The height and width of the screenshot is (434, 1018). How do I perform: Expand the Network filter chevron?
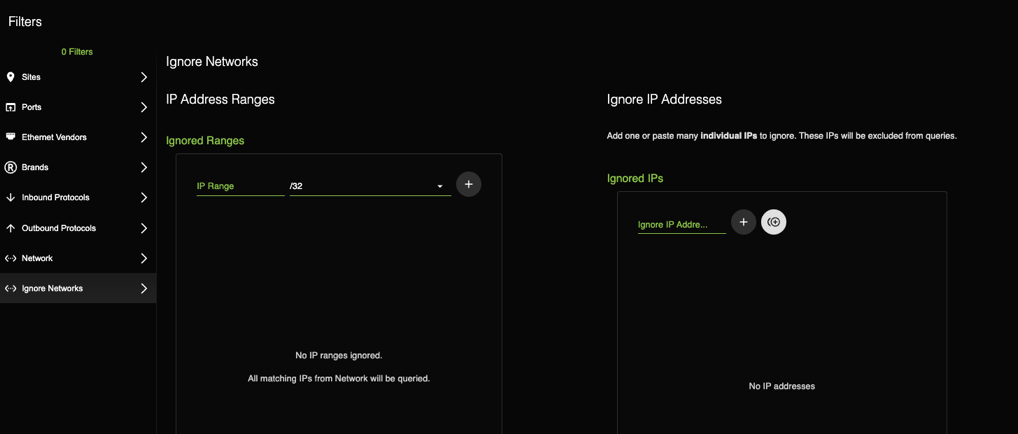pos(144,258)
